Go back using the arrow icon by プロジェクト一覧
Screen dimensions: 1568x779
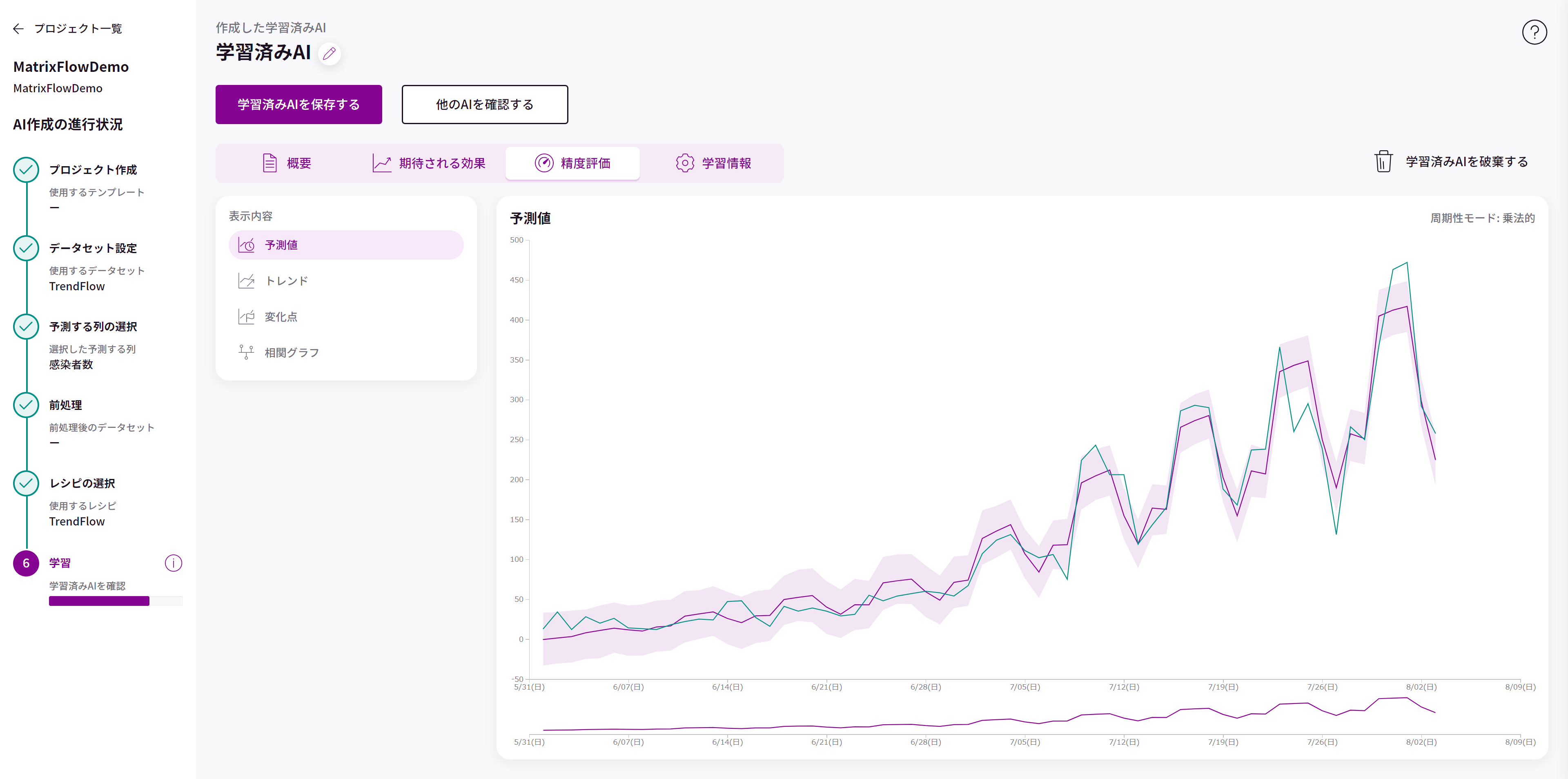pos(18,29)
